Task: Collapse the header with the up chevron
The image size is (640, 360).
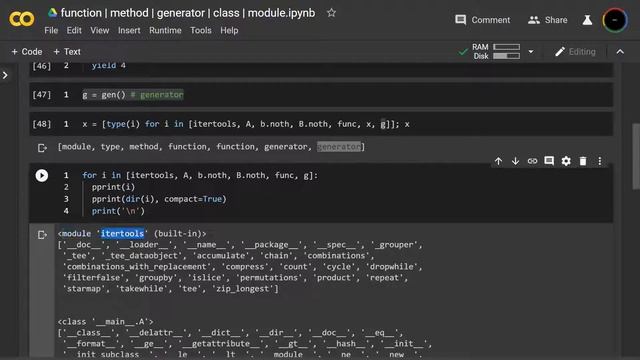Action: pyautogui.click(x=620, y=52)
